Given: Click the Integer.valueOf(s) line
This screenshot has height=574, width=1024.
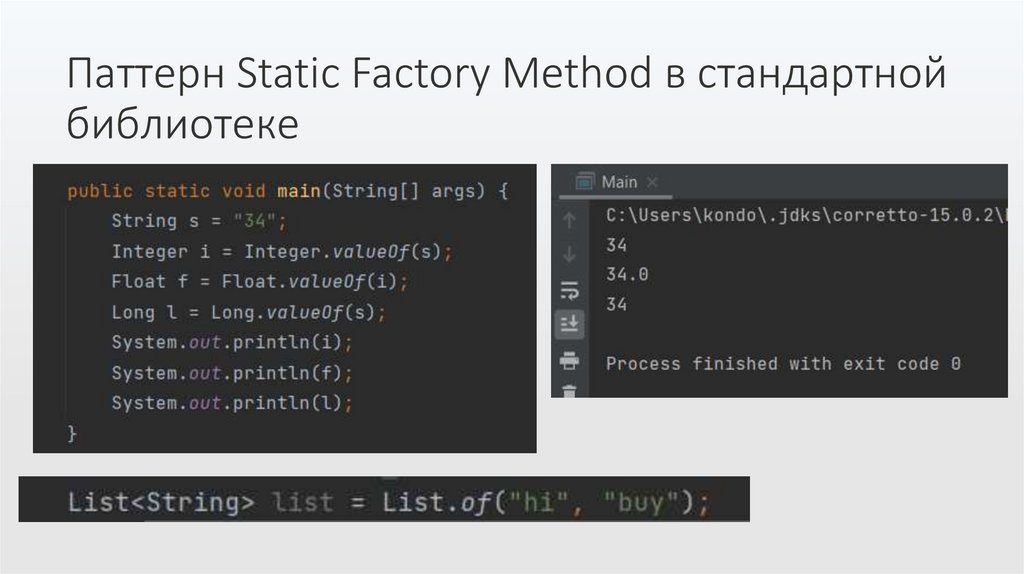Looking at the screenshot, I should tap(281, 251).
